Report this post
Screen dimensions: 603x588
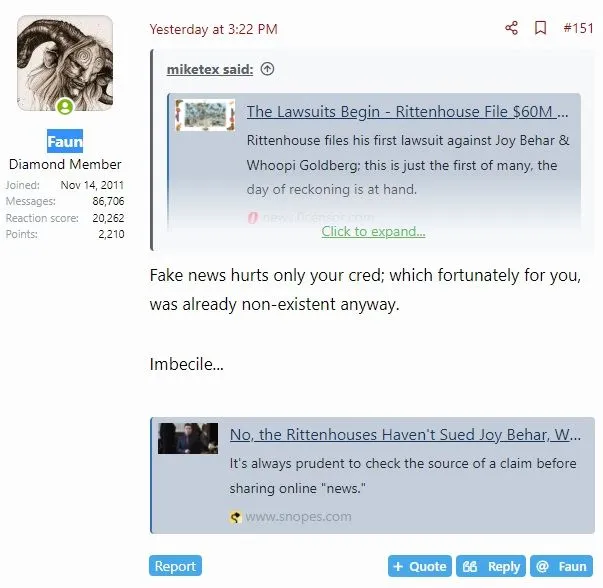[175, 566]
